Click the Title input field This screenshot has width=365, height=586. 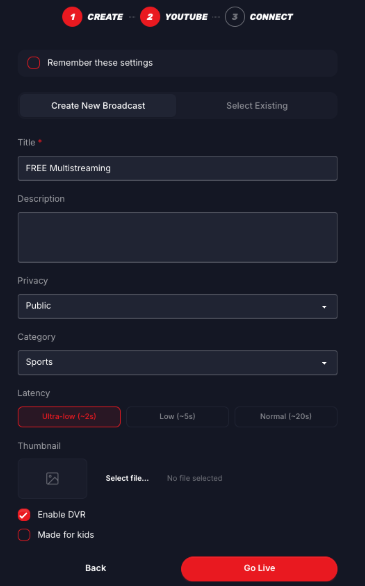click(x=177, y=168)
